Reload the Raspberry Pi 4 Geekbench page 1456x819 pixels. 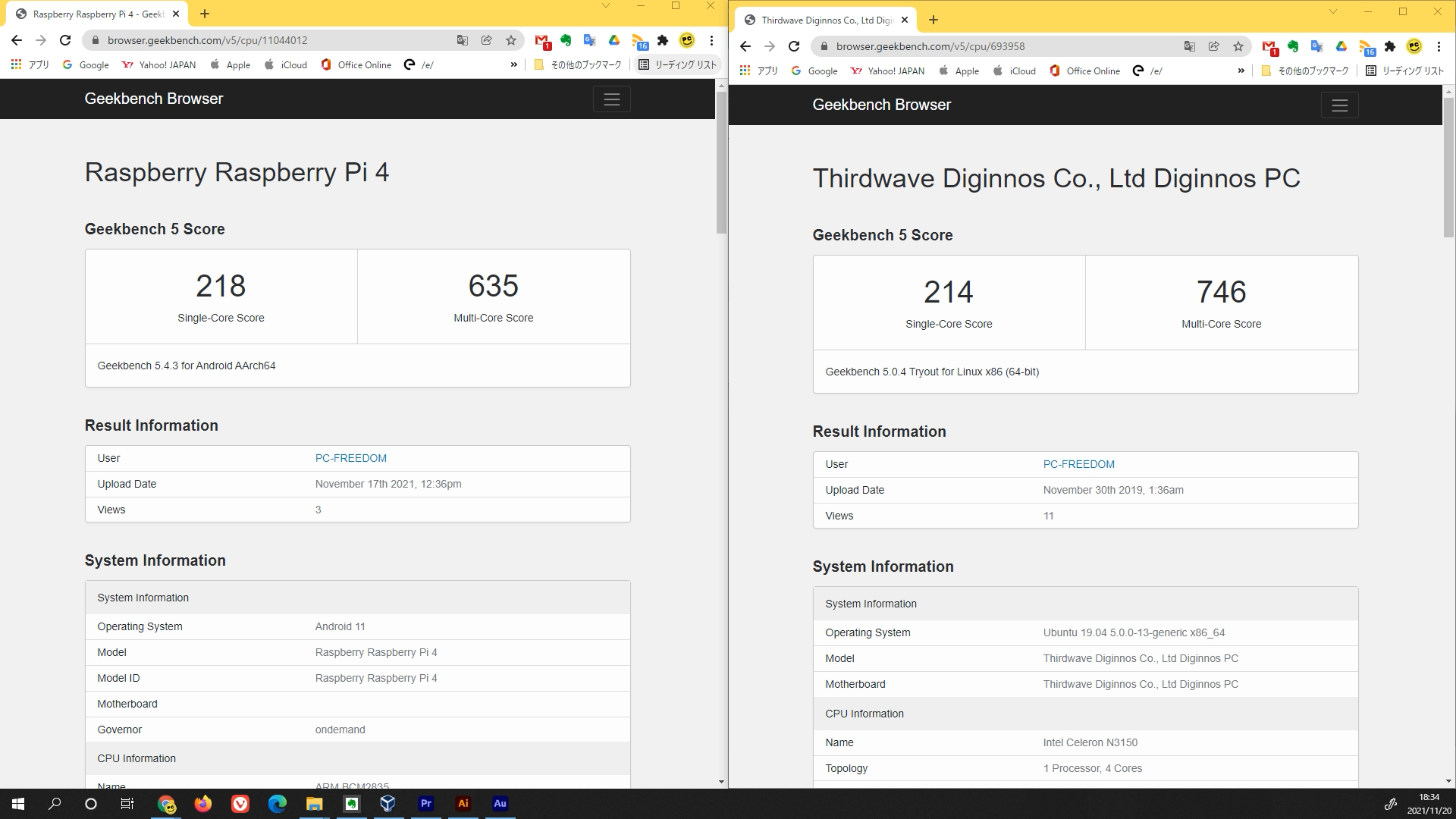coord(65,40)
